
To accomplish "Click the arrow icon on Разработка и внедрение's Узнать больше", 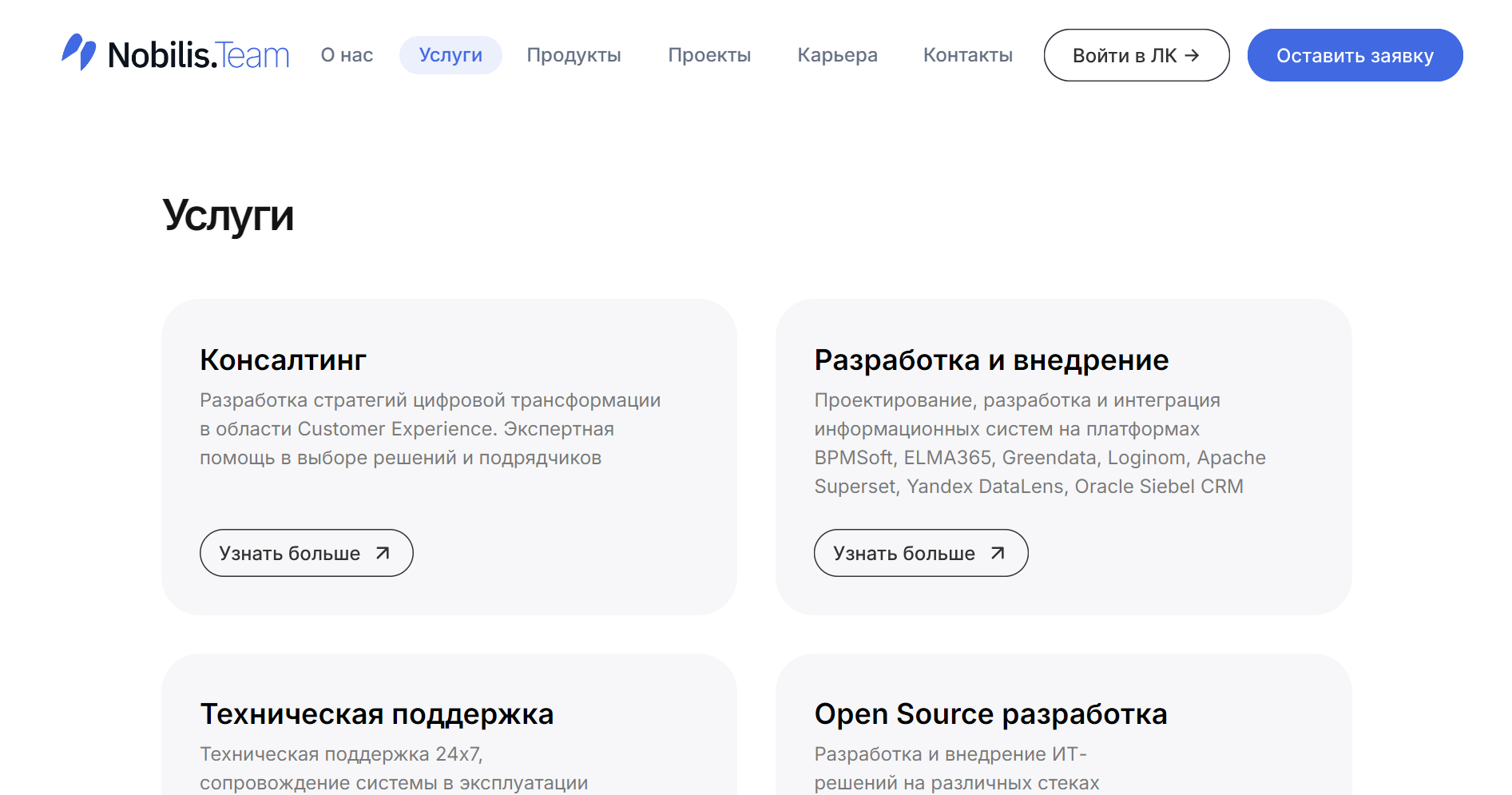I will (997, 552).
